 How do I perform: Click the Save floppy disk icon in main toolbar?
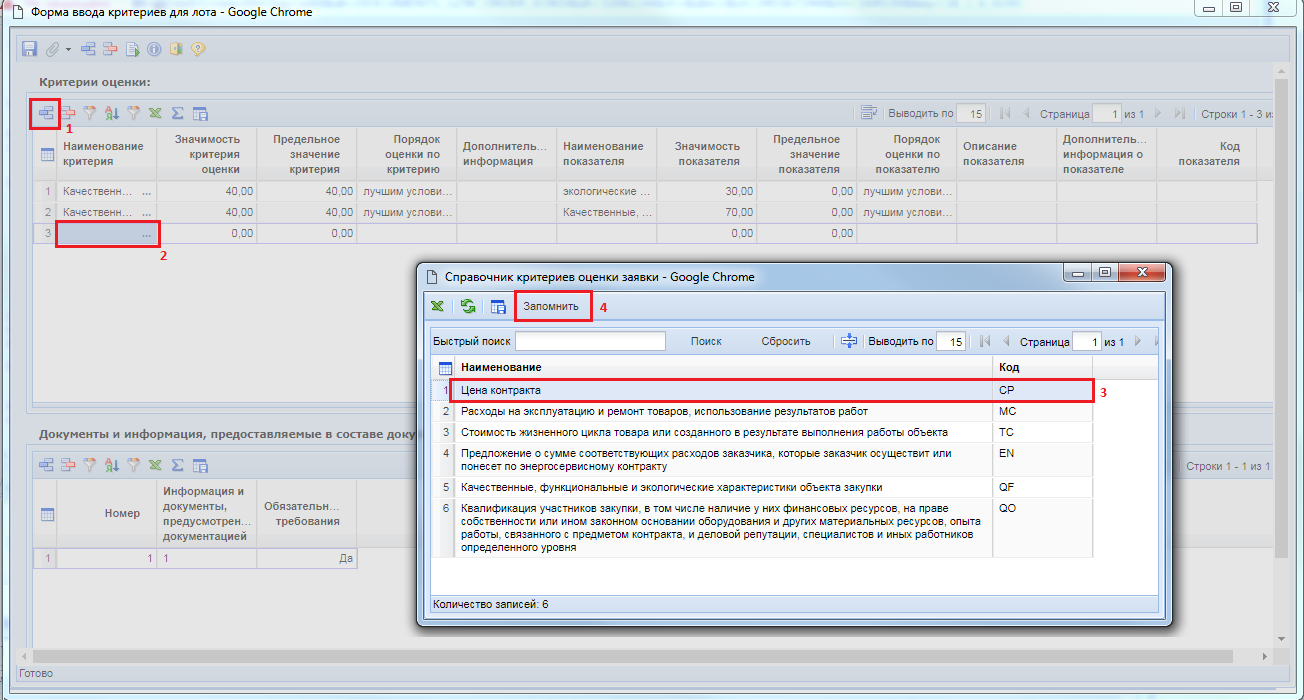click(x=29, y=48)
